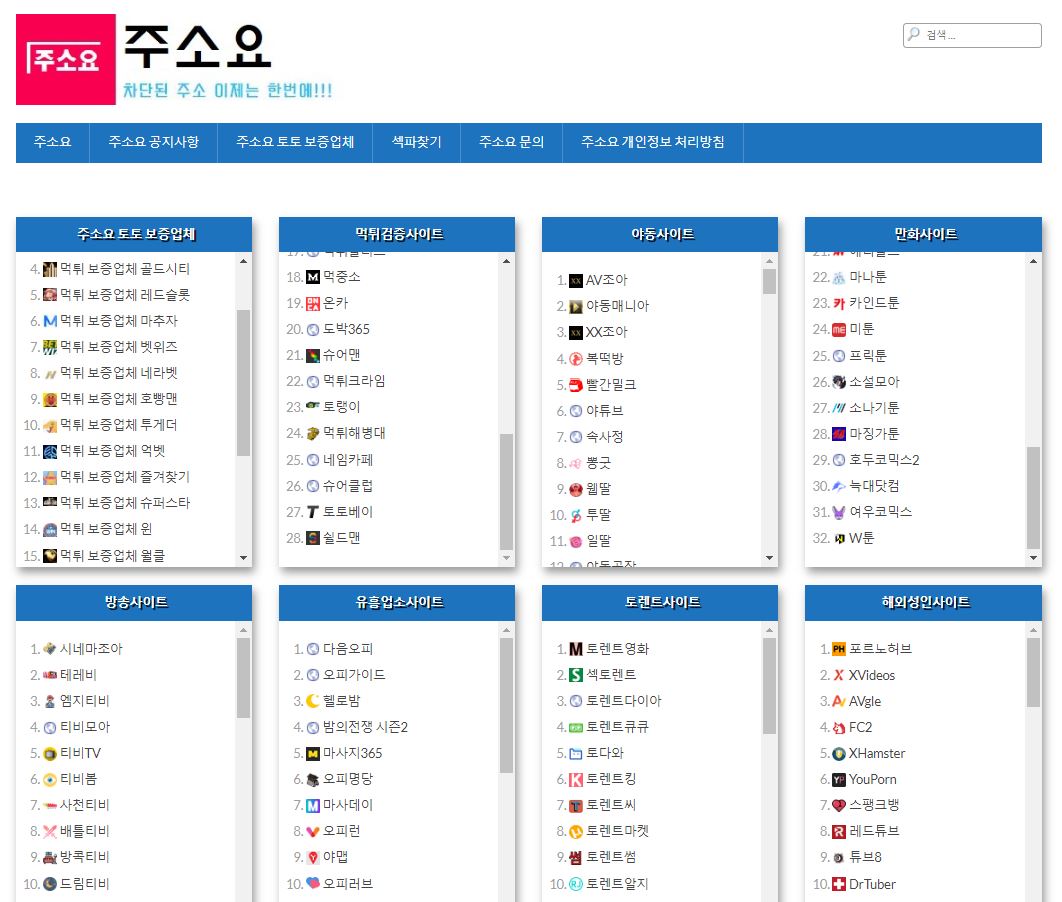
Task: Click the 티비TV favicon
Action: 49,754
